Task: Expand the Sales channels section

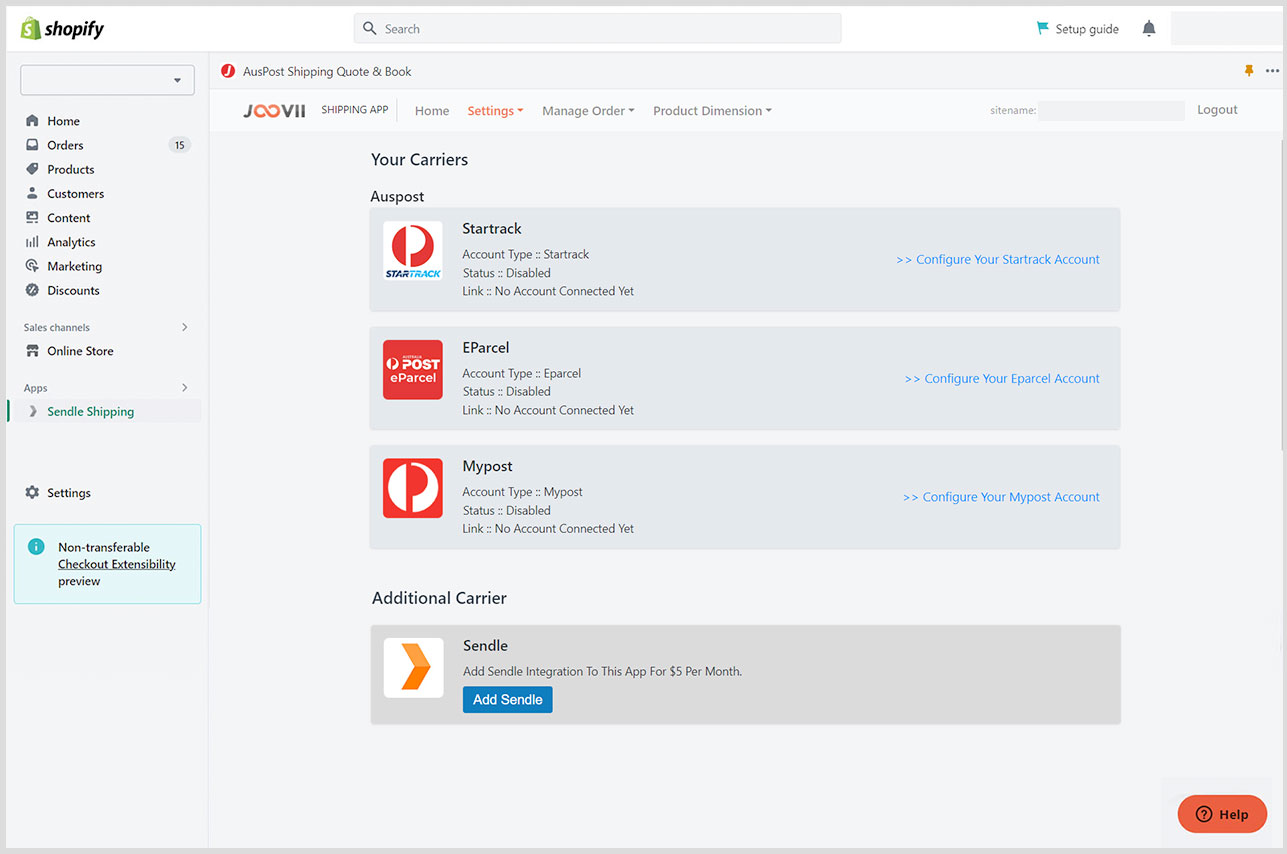Action: pos(184,327)
